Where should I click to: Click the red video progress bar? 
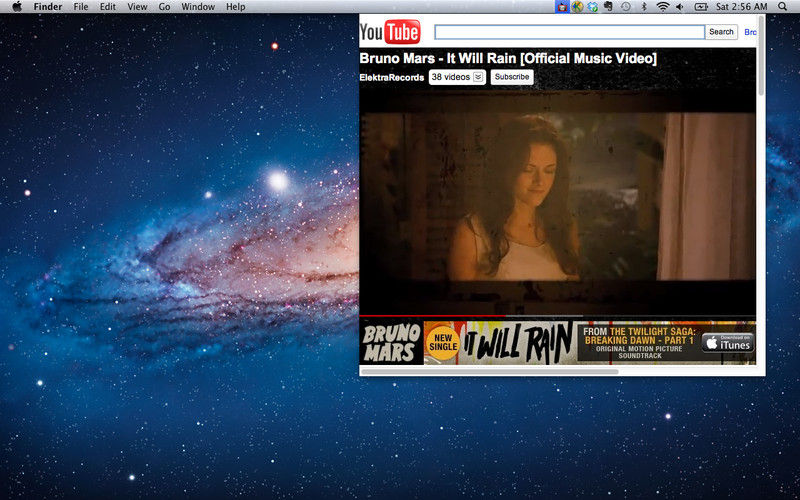tap(433, 316)
